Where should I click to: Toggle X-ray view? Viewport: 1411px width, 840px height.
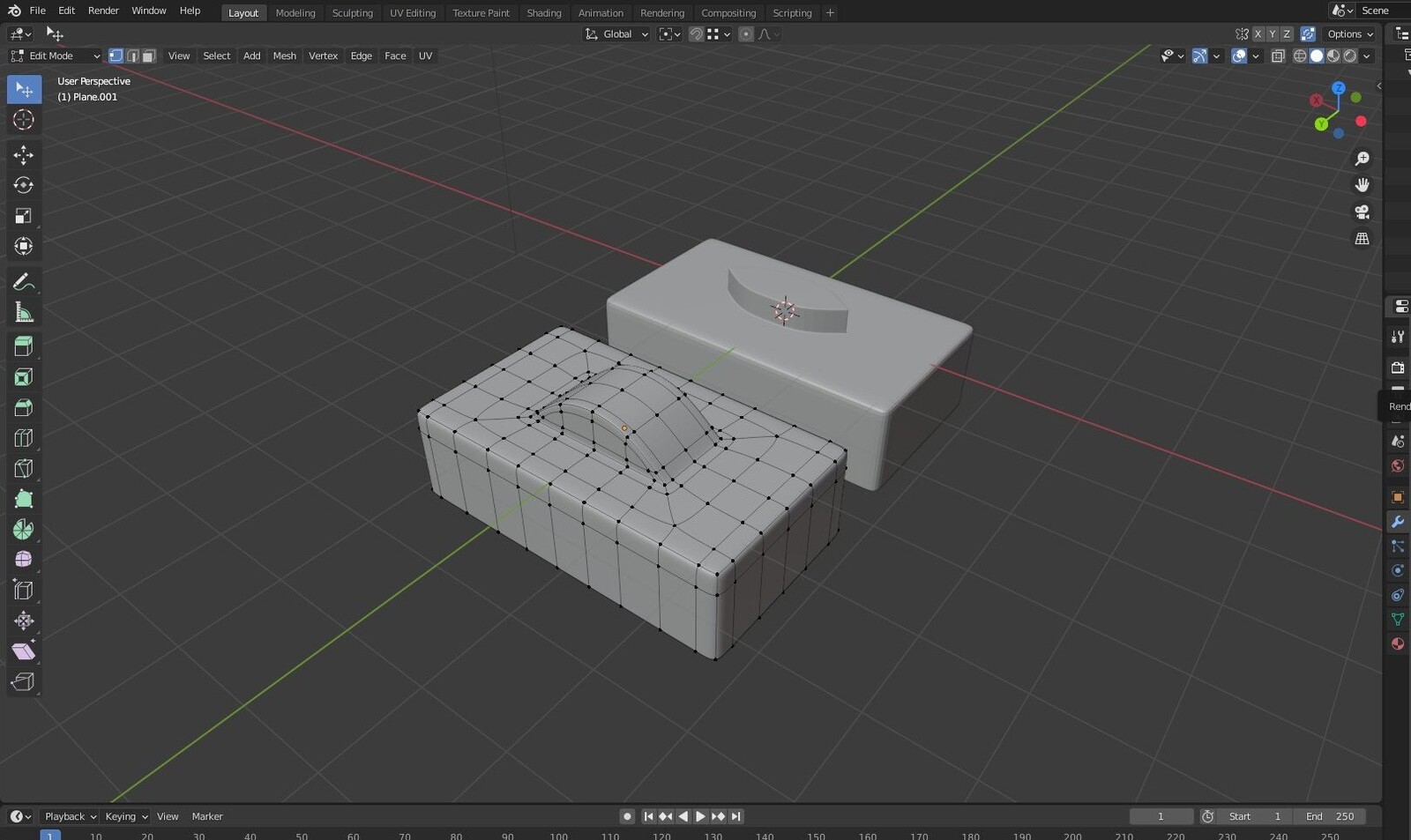[x=1278, y=56]
